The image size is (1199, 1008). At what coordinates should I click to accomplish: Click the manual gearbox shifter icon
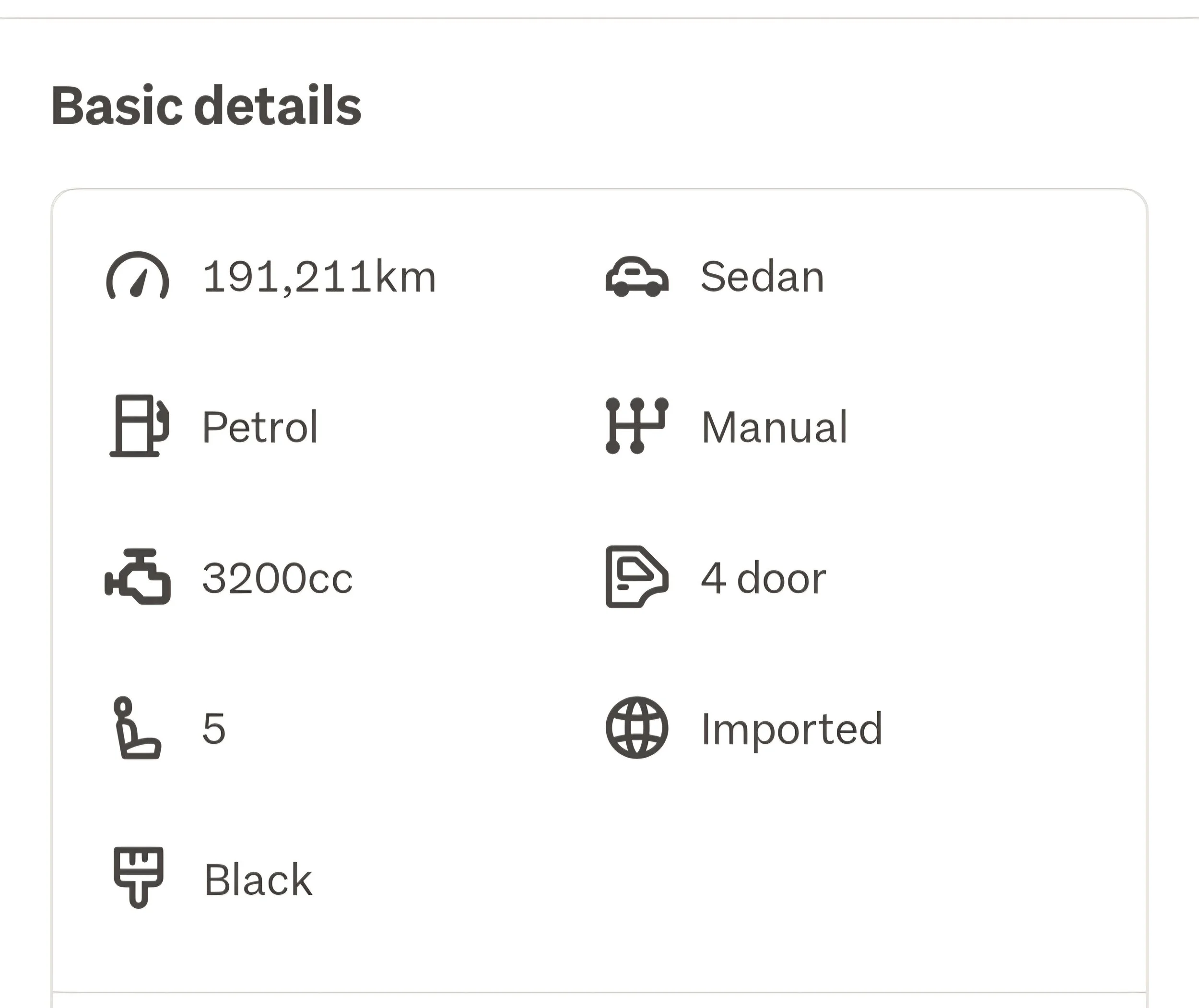click(x=636, y=426)
